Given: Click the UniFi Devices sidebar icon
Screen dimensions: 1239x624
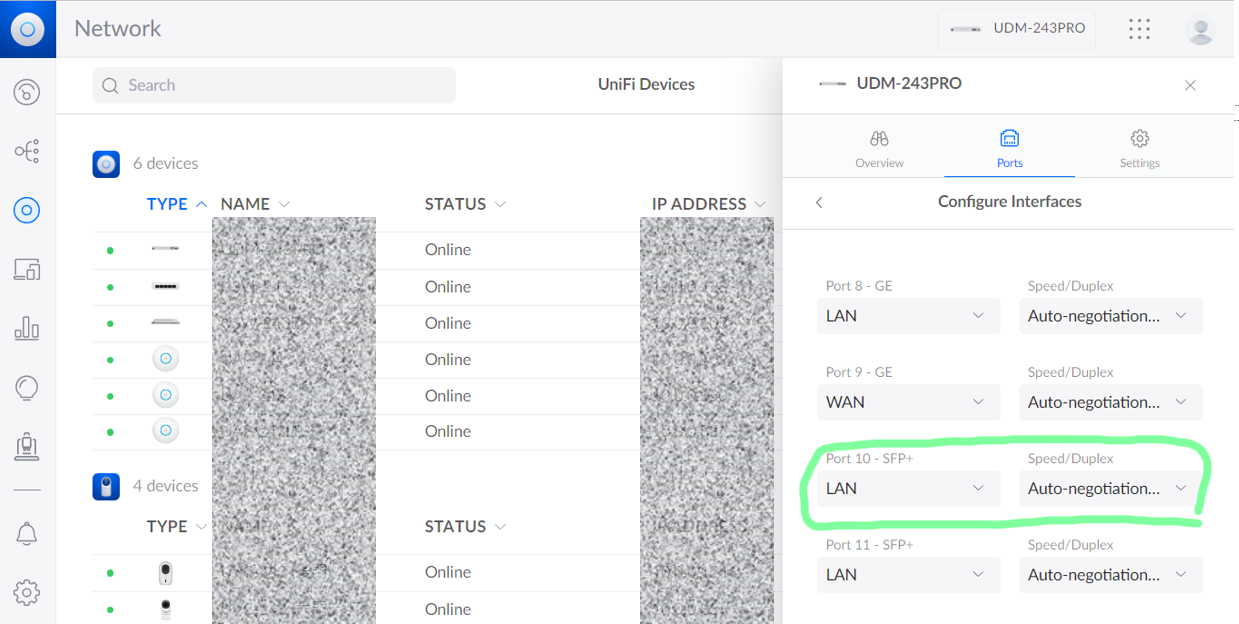Looking at the screenshot, I should 27,210.
